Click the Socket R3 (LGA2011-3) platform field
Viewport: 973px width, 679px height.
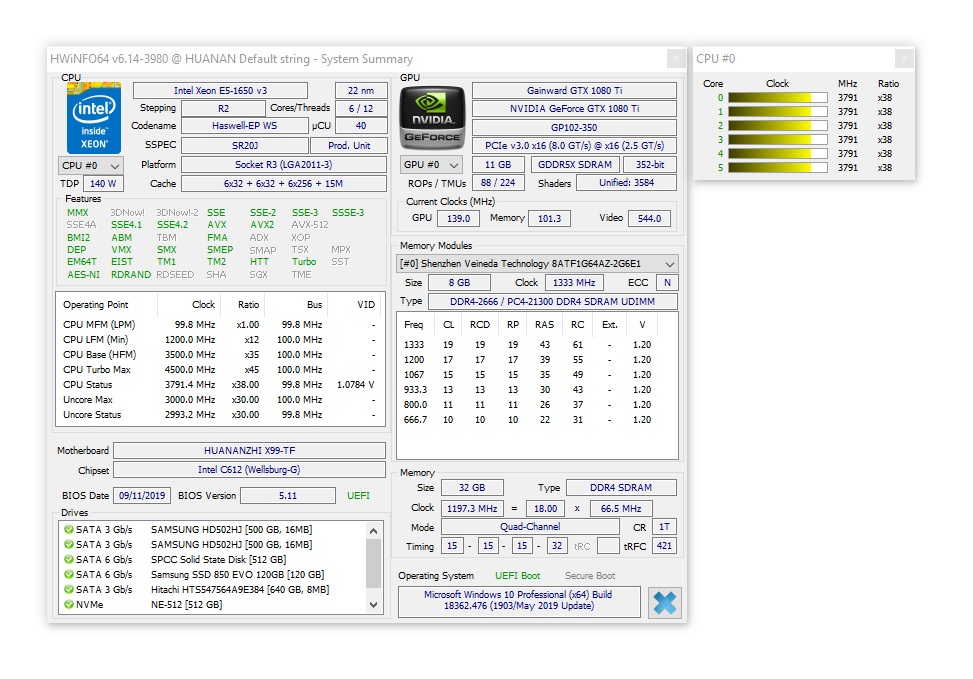[x=284, y=164]
